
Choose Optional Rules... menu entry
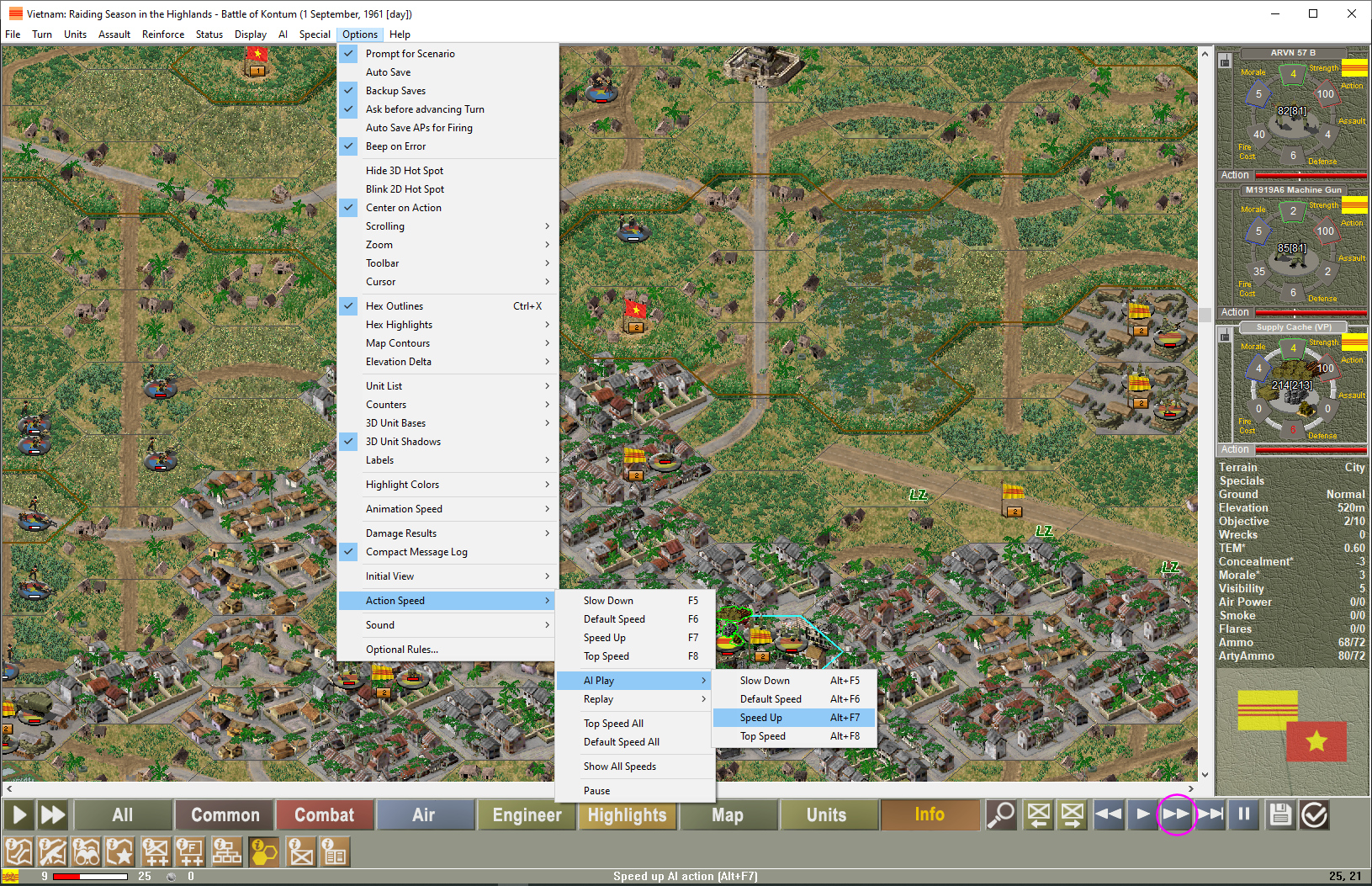(448, 649)
